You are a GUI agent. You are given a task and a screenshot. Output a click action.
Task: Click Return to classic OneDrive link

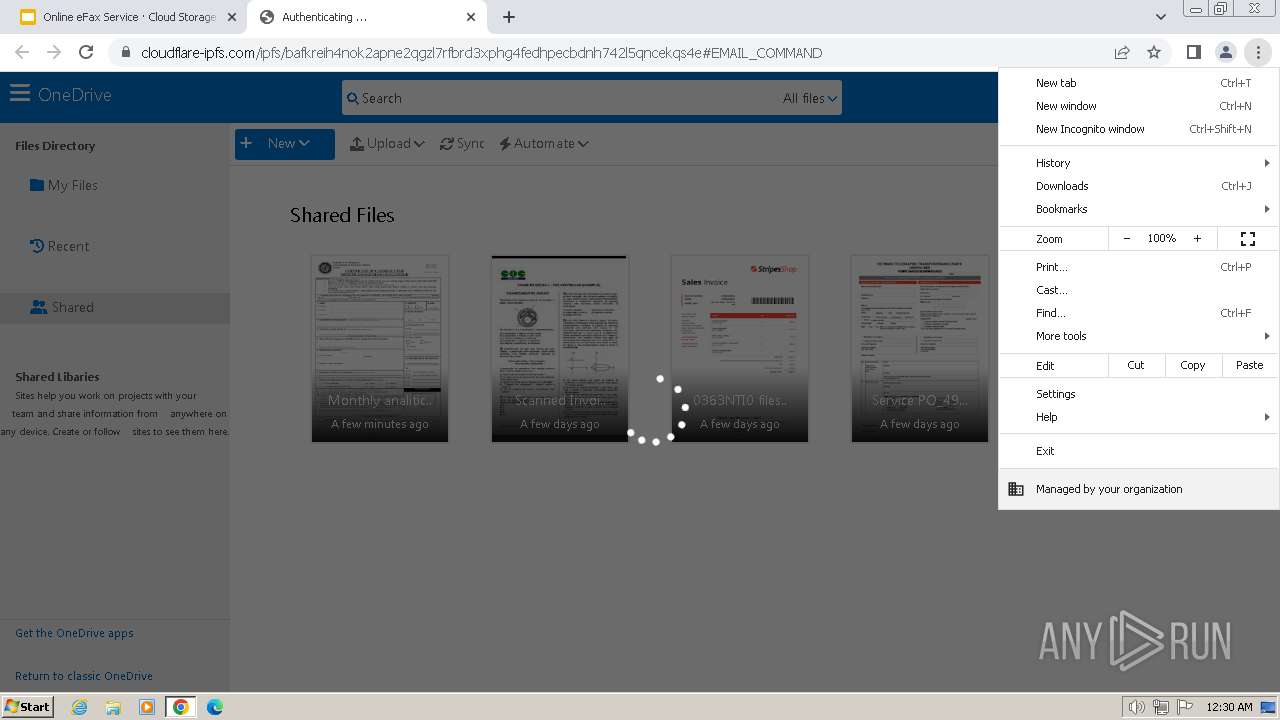click(84, 676)
